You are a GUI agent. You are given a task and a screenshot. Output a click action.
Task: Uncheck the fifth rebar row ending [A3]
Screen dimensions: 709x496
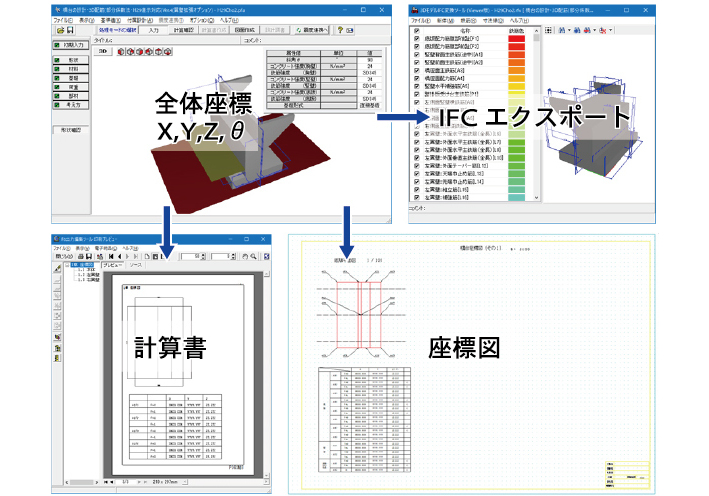pos(416,71)
